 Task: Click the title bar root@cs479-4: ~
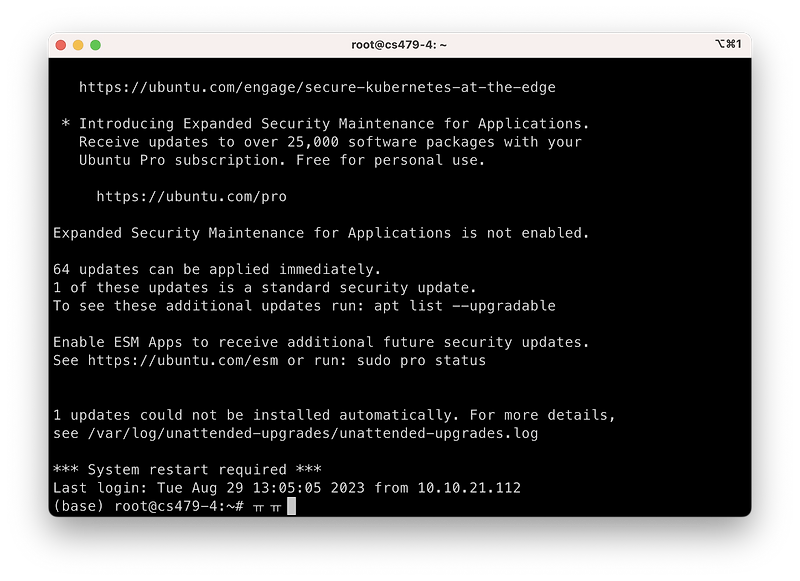click(x=399, y=45)
